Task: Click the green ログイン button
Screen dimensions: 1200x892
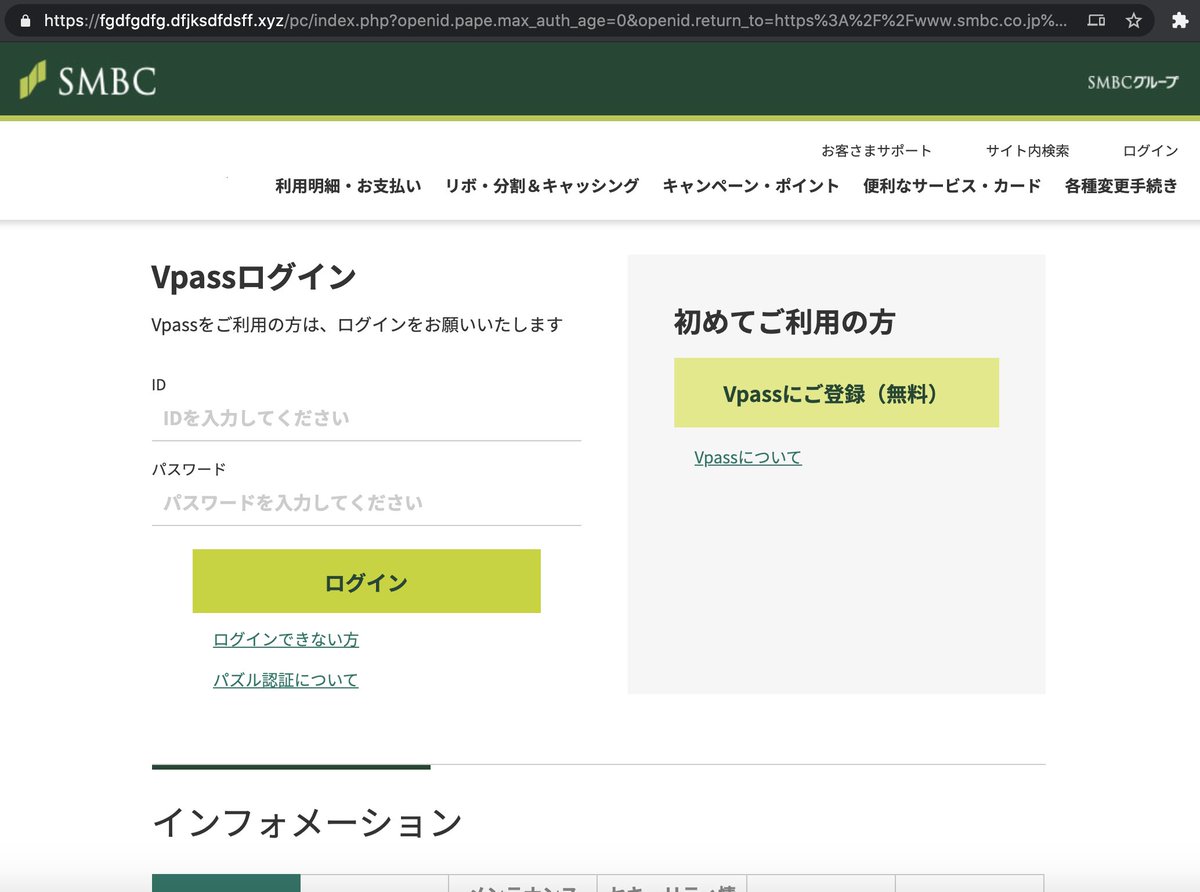Action: point(366,581)
